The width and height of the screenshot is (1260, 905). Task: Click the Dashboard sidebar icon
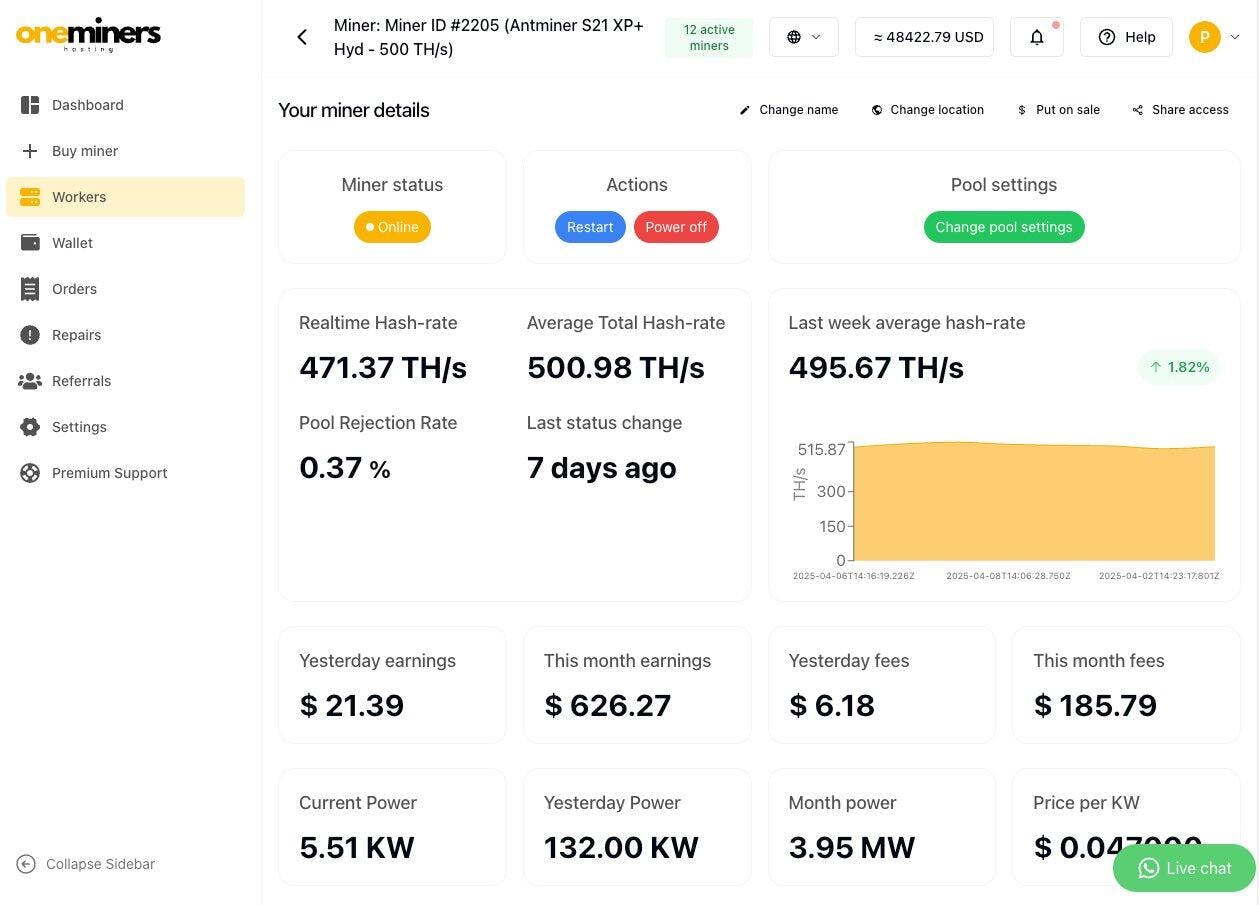30,105
